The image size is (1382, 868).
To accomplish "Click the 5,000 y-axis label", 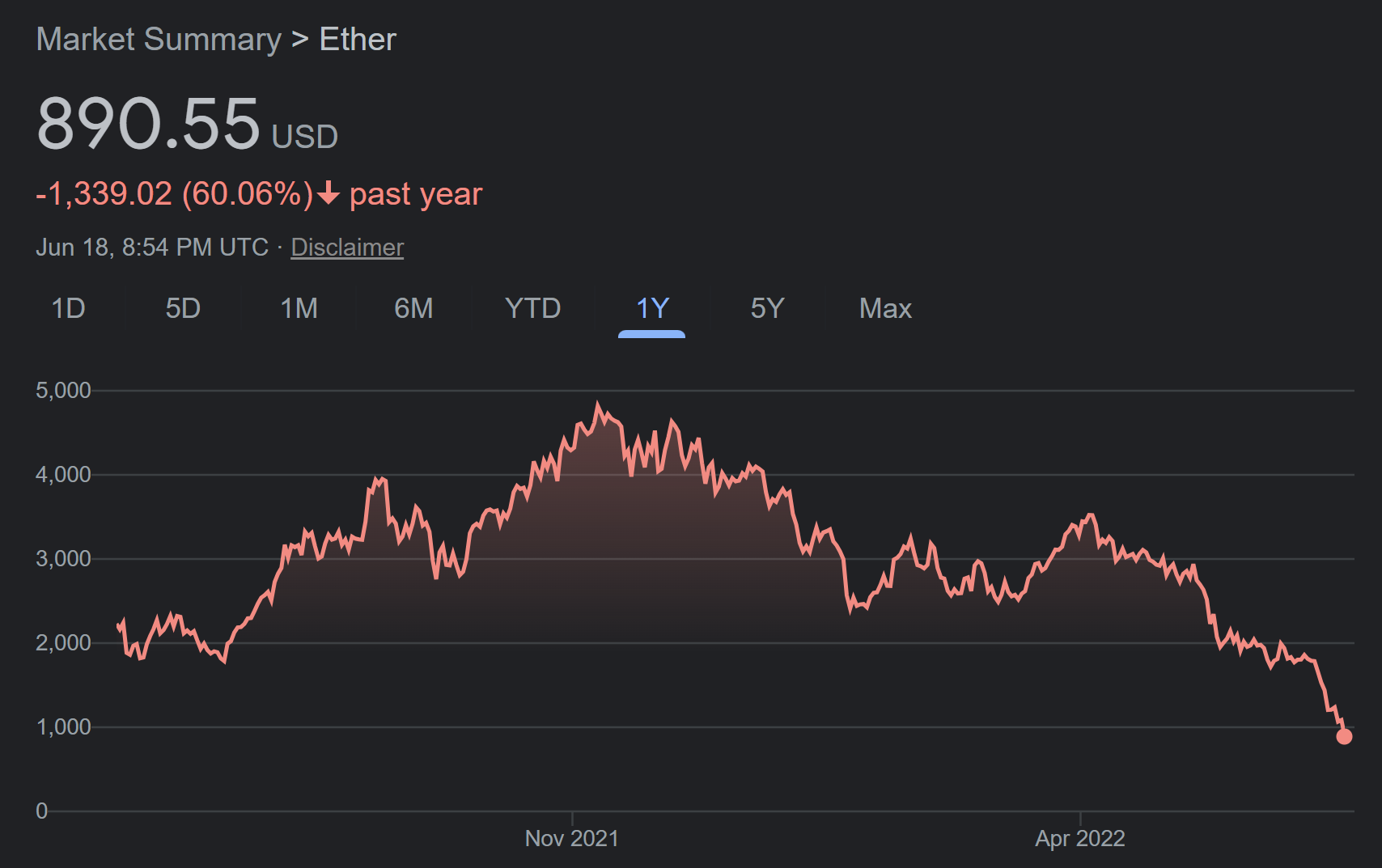I will coord(63,391).
